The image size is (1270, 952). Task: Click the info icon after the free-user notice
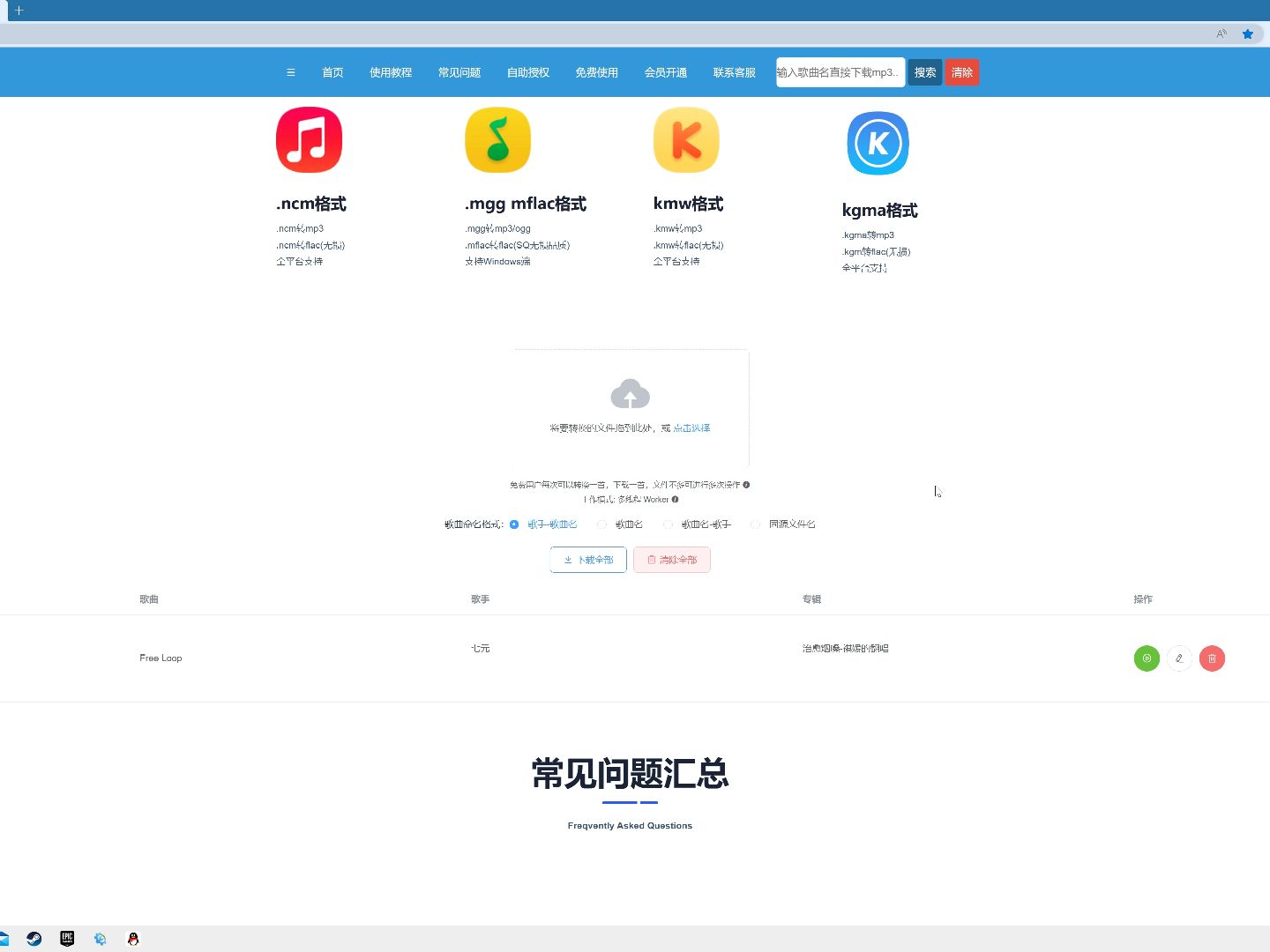tap(746, 485)
